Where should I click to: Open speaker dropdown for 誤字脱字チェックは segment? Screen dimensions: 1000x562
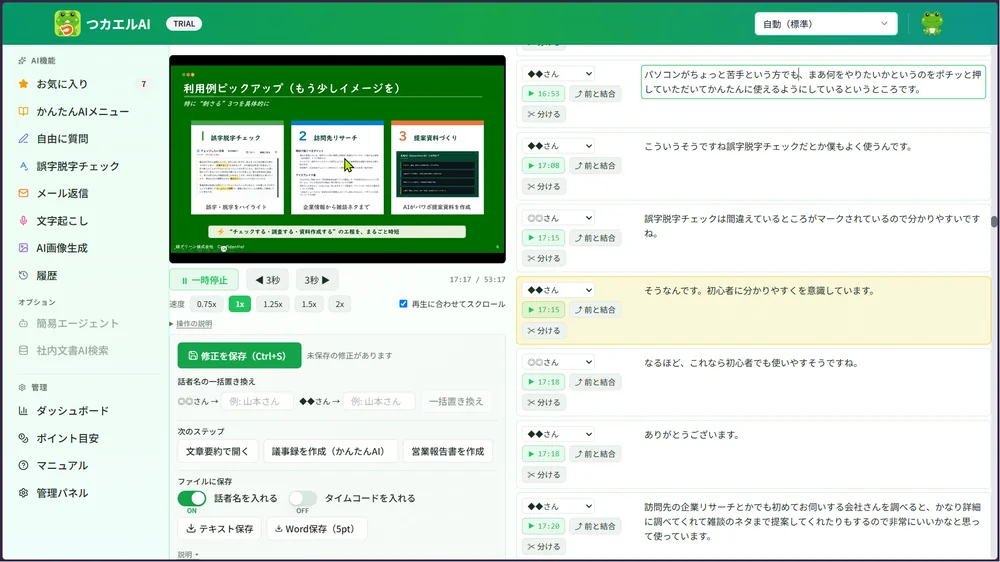tap(559, 218)
